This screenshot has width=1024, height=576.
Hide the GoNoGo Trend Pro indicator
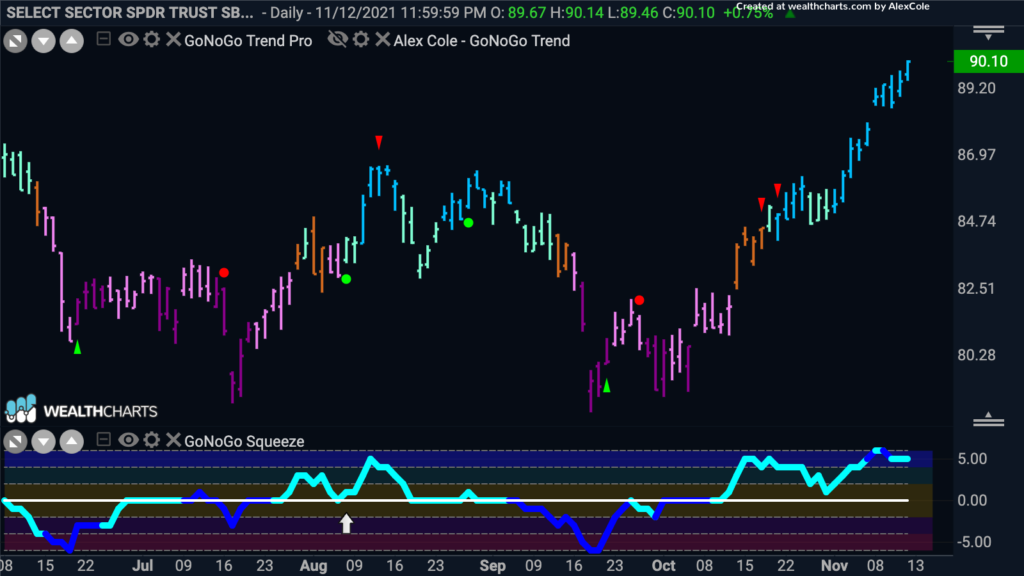[128, 40]
